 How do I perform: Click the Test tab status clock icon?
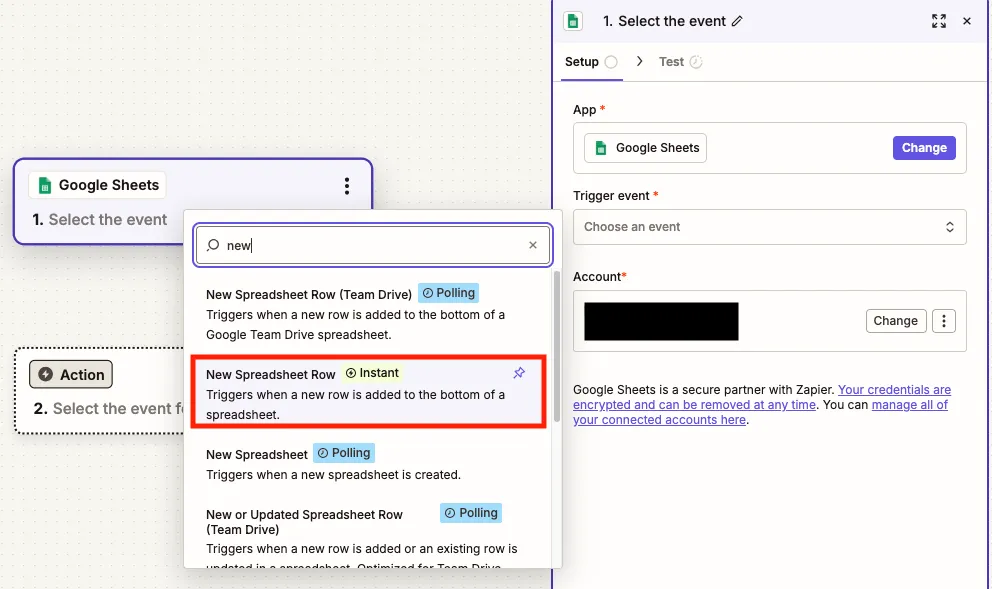tap(696, 62)
